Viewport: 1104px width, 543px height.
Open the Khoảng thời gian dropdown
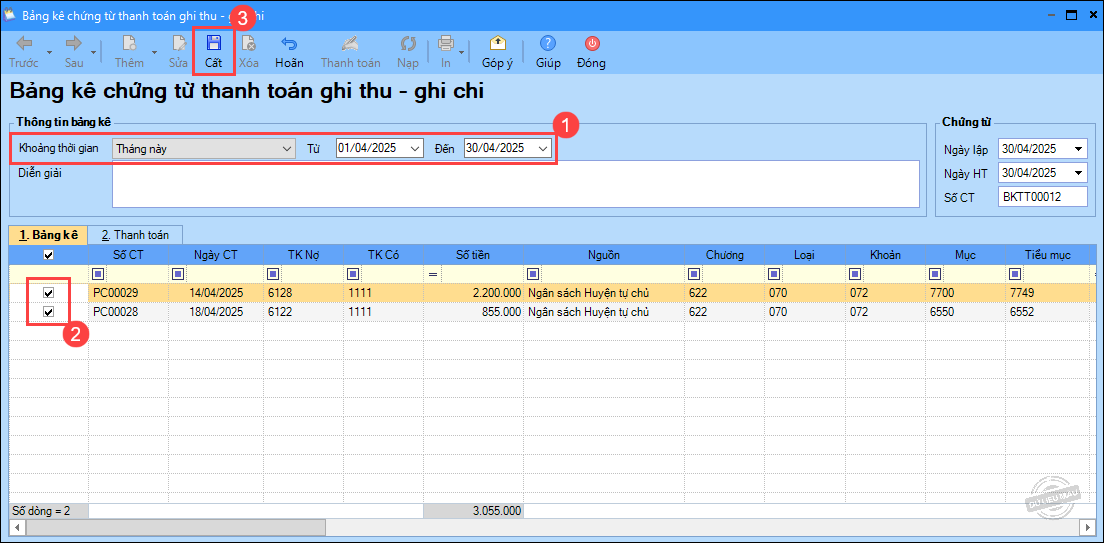click(x=287, y=149)
